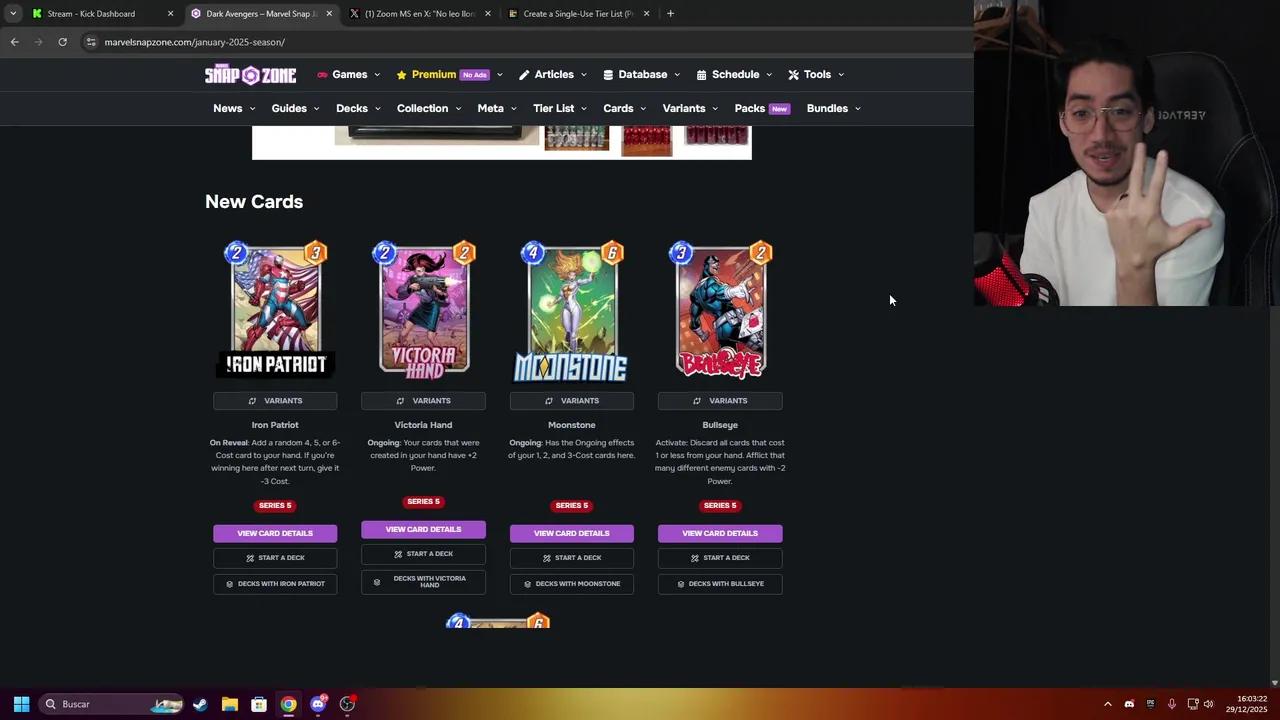Screen dimensions: 1280x720
Task: Open Microsoft Store from the taskbar
Action: pyautogui.click(x=259, y=704)
